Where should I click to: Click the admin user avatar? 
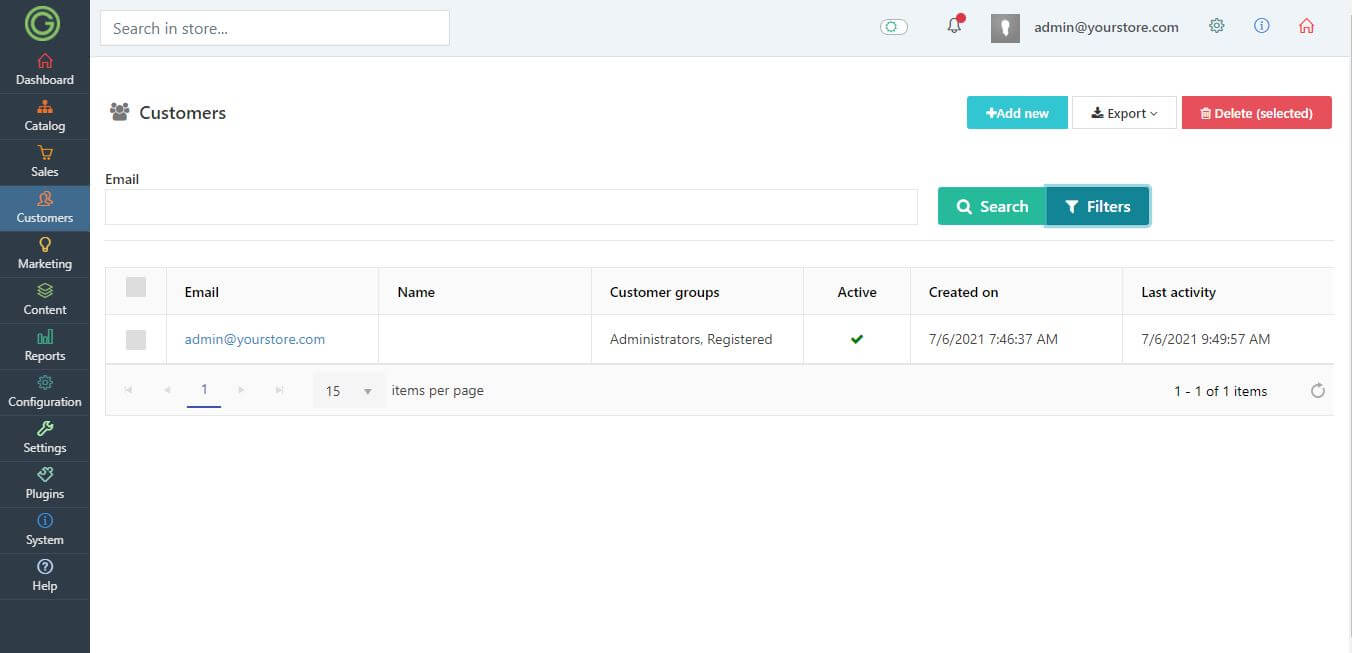coord(1005,28)
